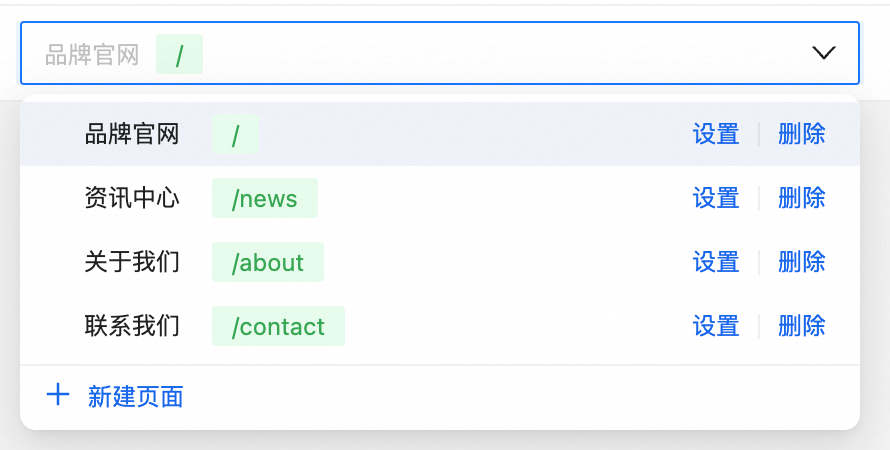The width and height of the screenshot is (890, 450).
Task: Choose the 联系我们 page entry
Action: pos(132,326)
